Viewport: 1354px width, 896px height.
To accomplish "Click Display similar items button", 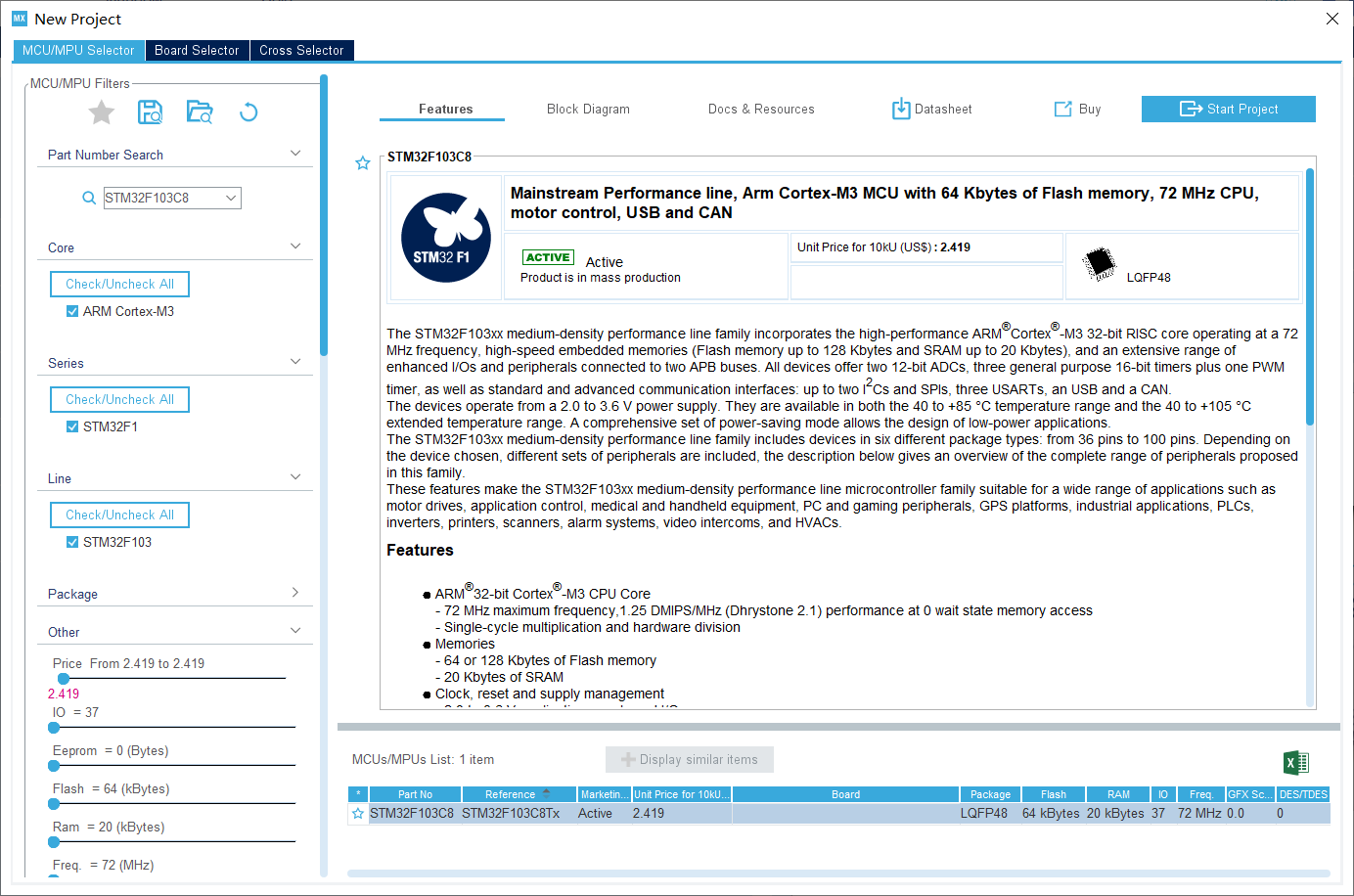I will (x=690, y=760).
